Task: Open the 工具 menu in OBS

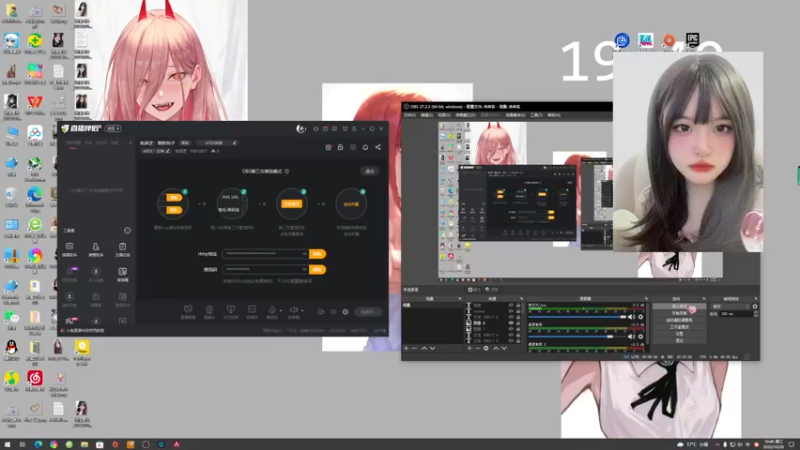Action: tap(537, 115)
